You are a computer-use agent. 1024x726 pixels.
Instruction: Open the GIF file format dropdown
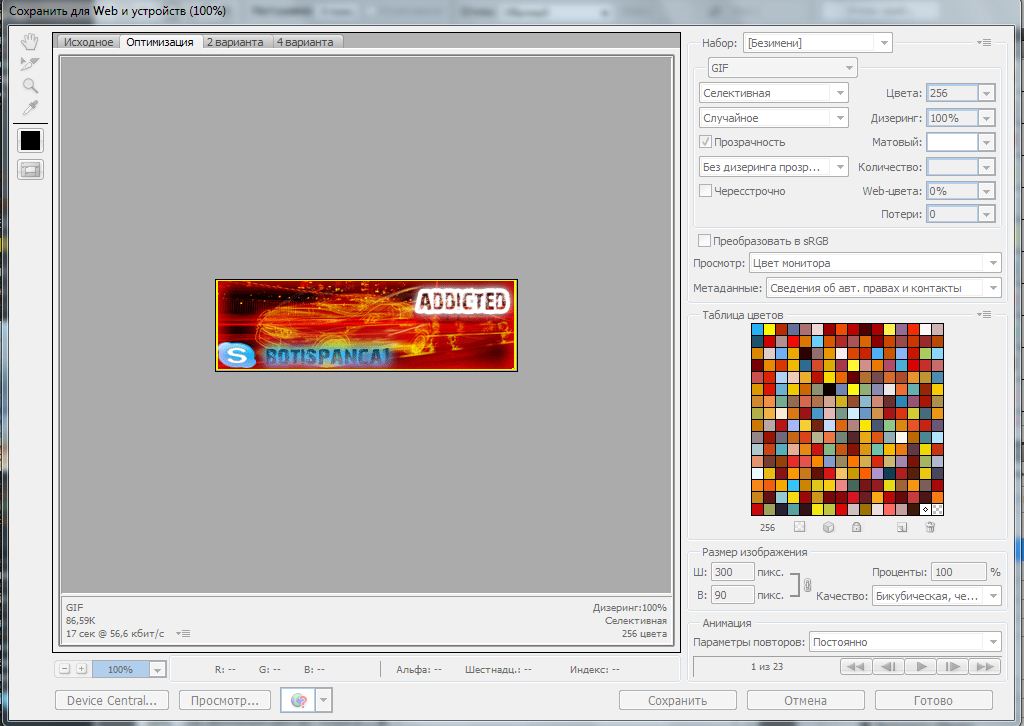(782, 68)
